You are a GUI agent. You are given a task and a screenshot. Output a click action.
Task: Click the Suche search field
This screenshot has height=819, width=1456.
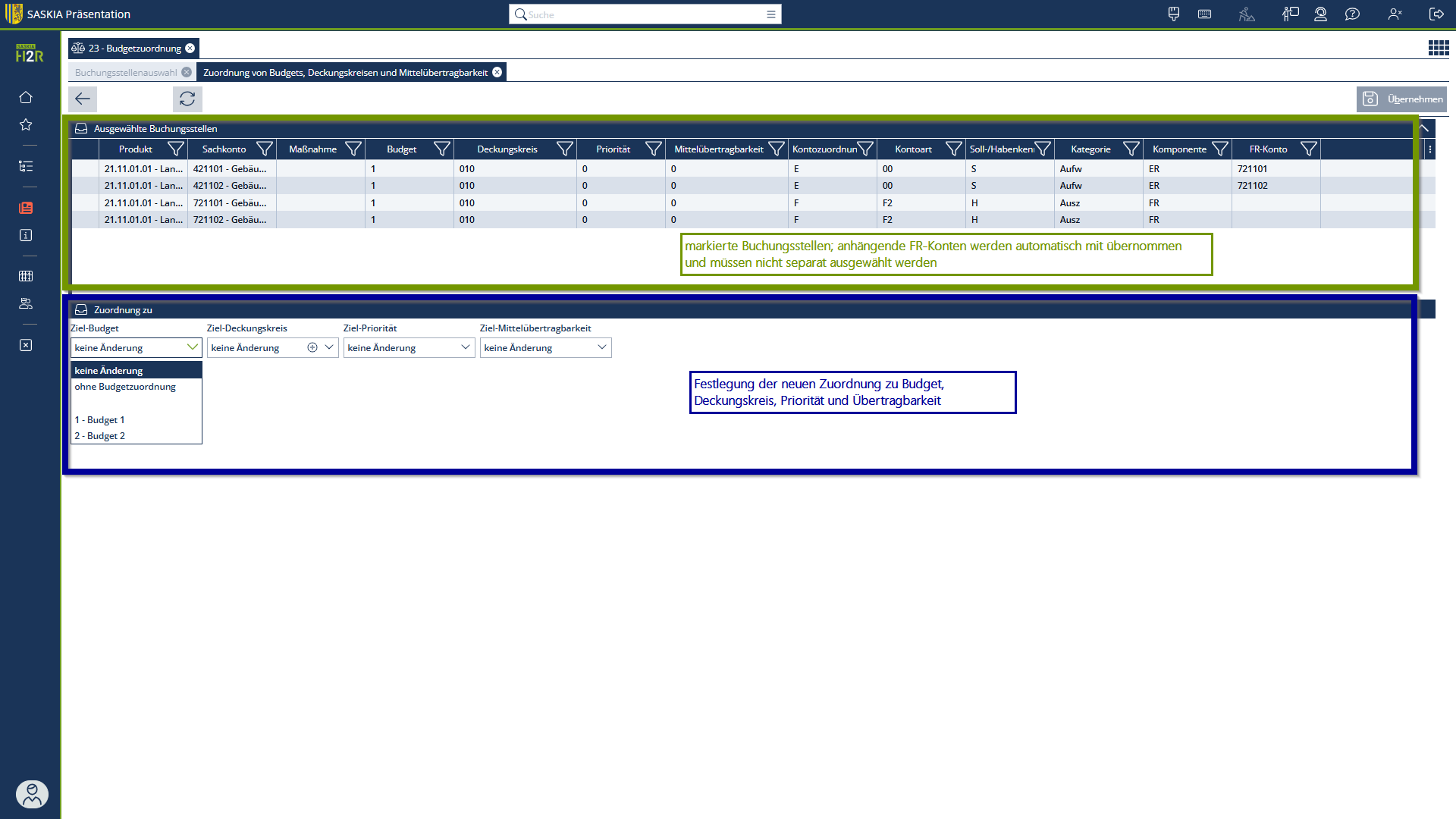[645, 14]
